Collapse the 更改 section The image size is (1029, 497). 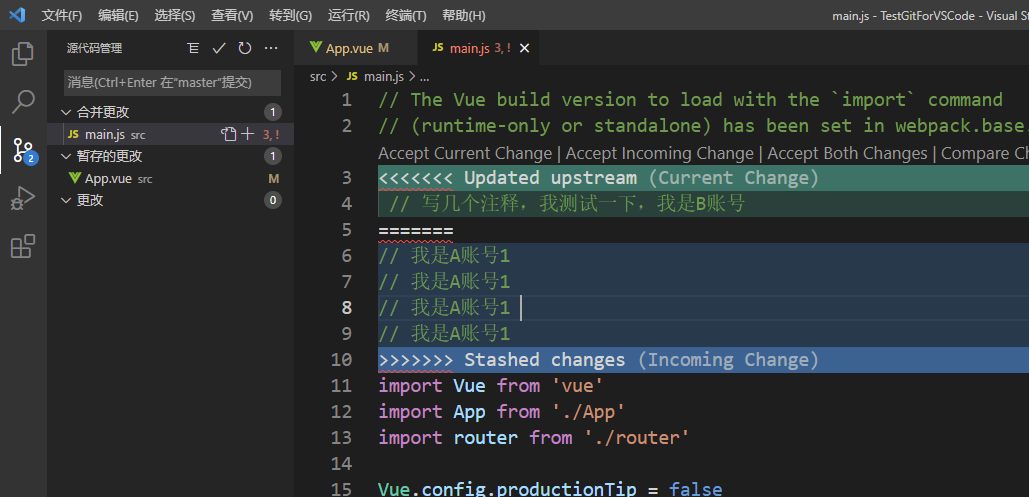[x=65, y=200]
